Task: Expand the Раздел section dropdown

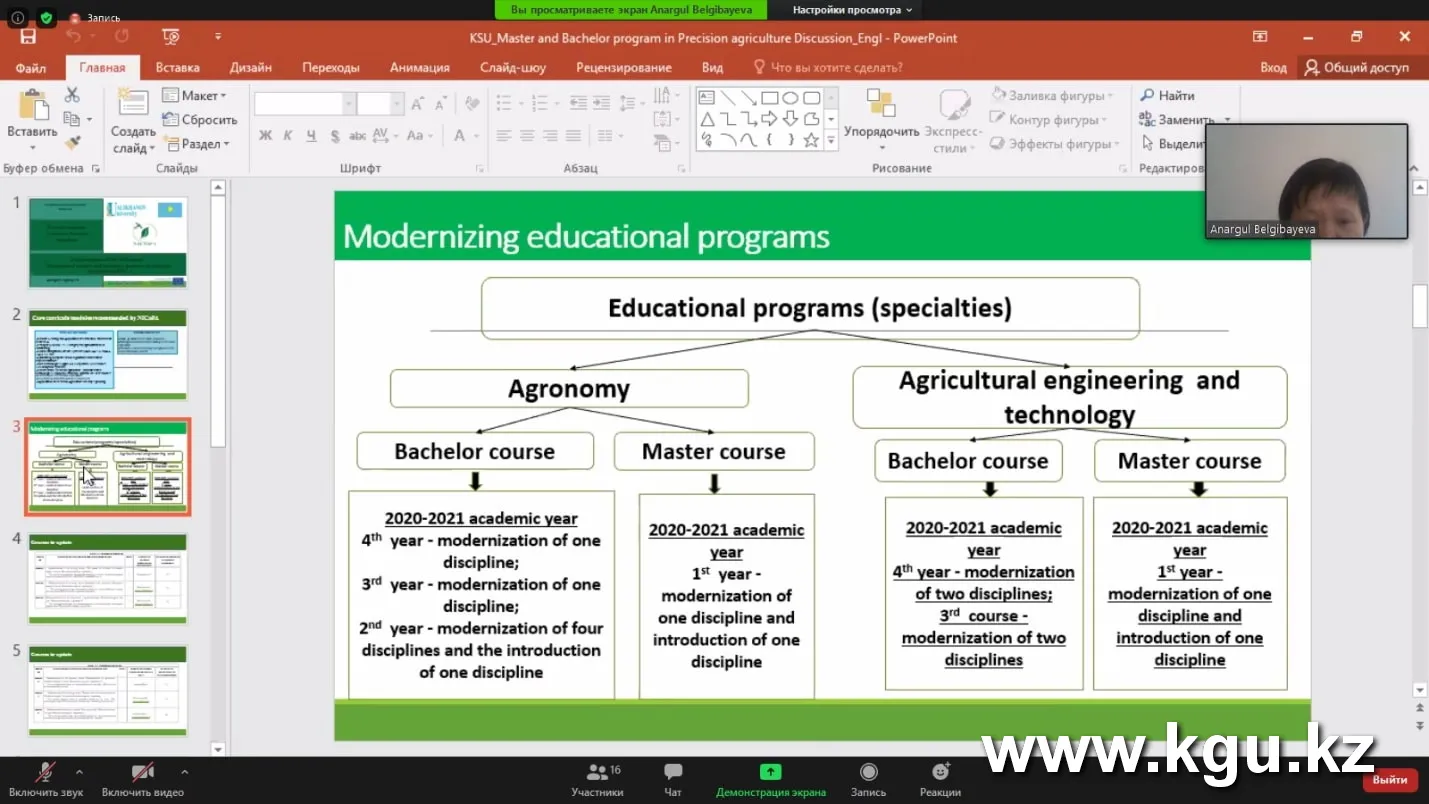Action: (x=204, y=144)
